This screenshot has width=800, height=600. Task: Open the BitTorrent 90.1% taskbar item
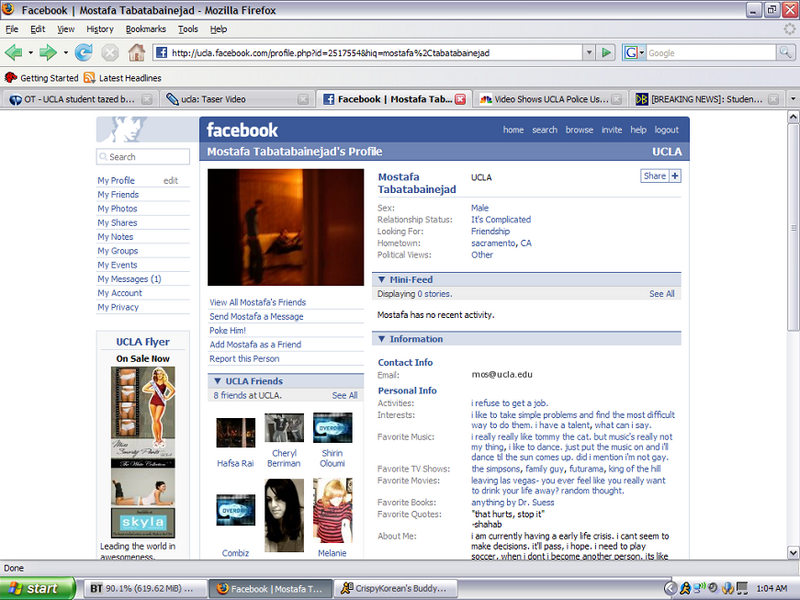[x=145, y=588]
